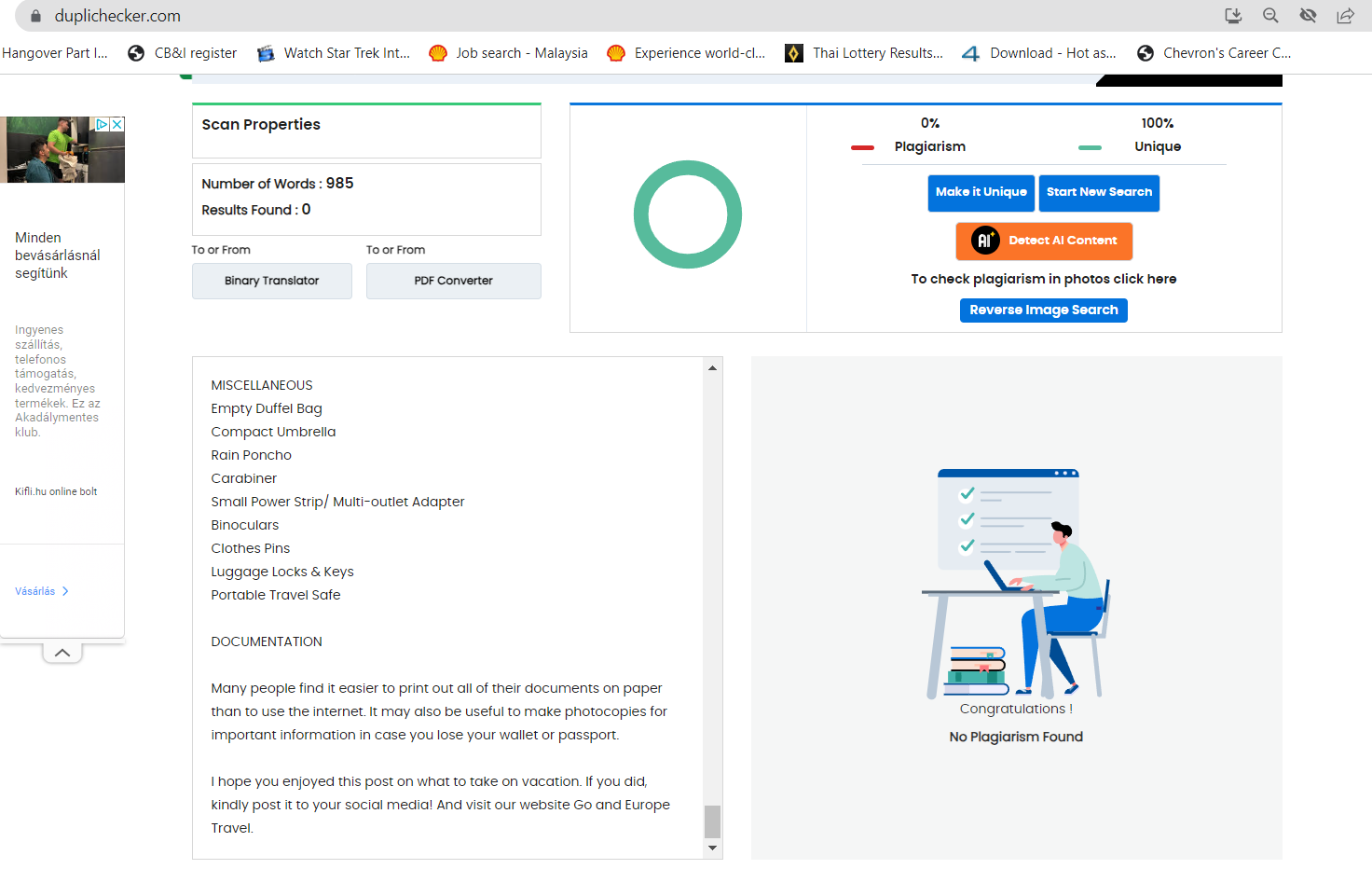Click the 'Binoculars' line

(x=245, y=525)
